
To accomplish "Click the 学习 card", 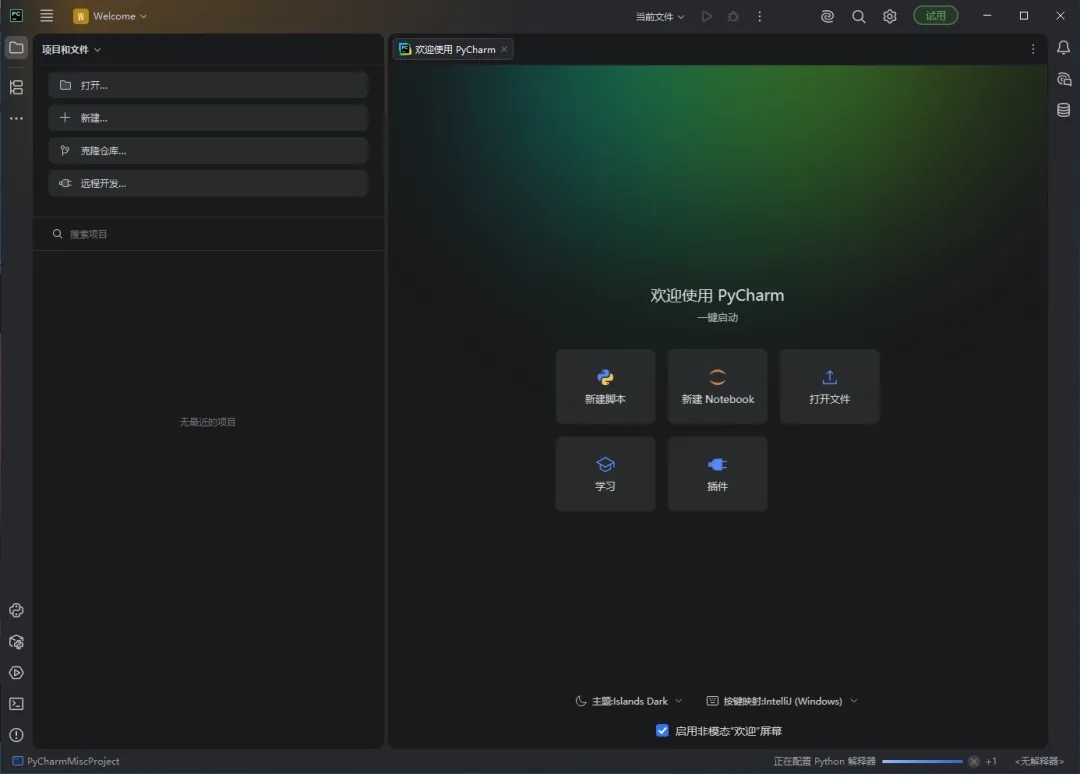I will pyautogui.click(x=605, y=474).
